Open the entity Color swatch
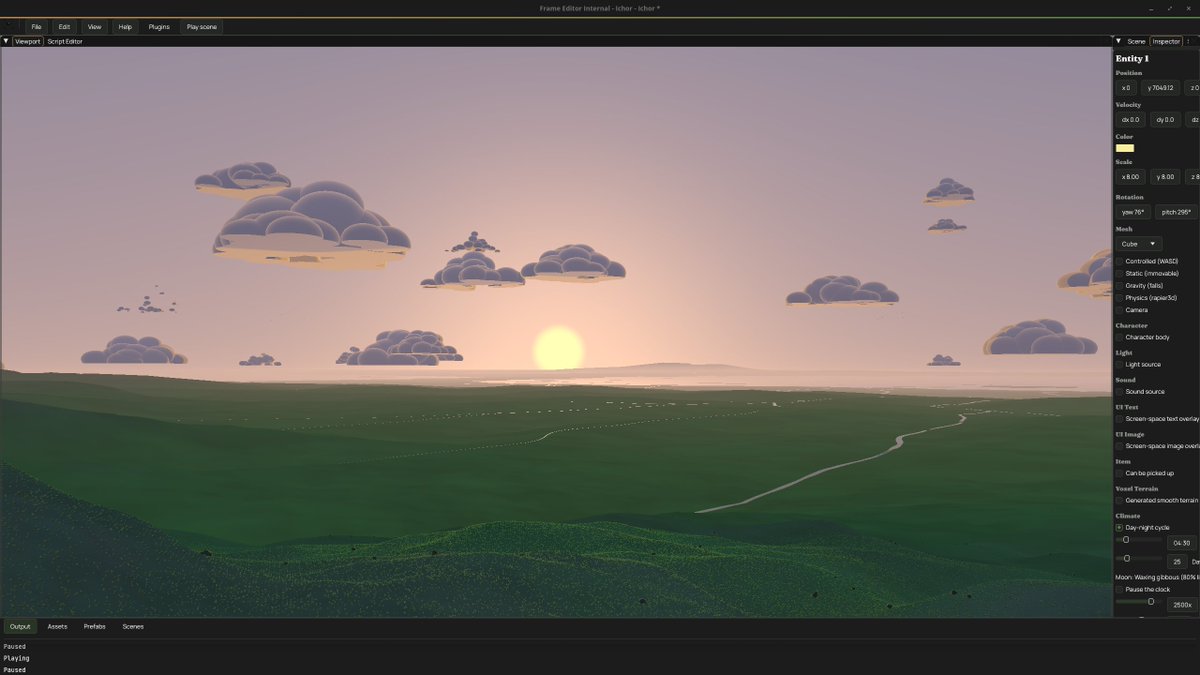The image size is (1200, 675). point(1125,148)
